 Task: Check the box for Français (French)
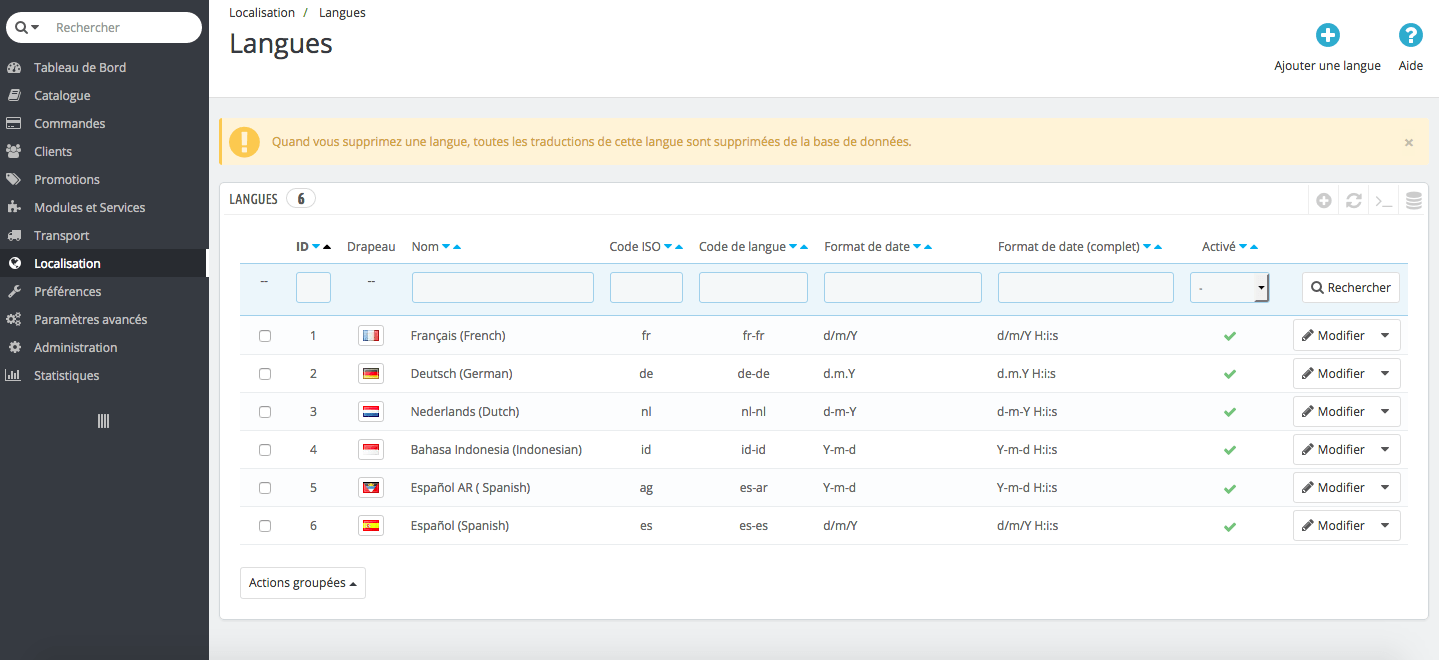coord(265,336)
